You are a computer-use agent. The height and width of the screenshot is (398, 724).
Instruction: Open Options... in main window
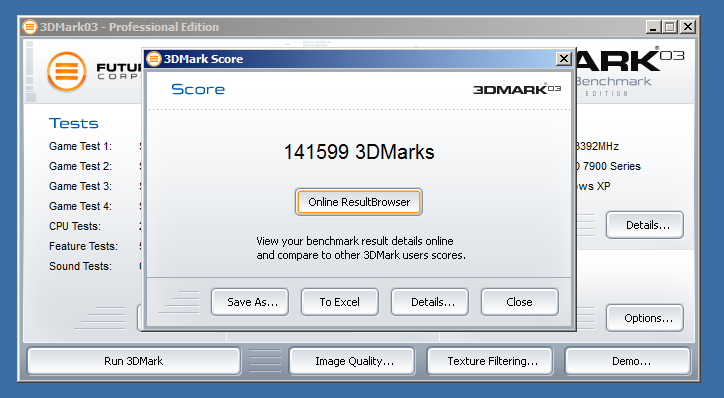click(645, 318)
